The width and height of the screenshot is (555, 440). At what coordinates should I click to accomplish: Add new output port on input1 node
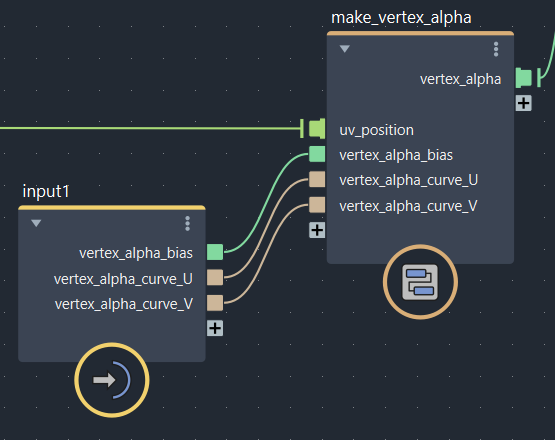click(x=215, y=328)
